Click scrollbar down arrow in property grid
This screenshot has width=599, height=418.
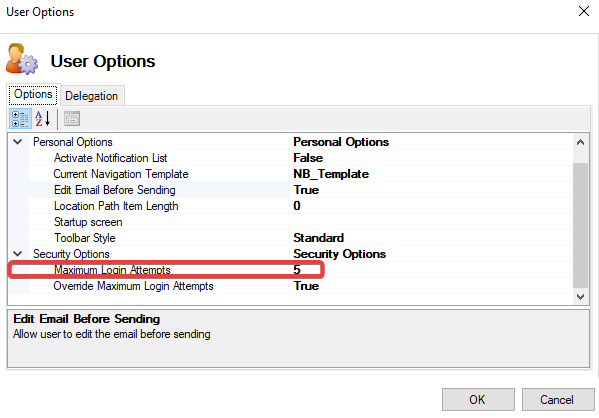point(580,297)
